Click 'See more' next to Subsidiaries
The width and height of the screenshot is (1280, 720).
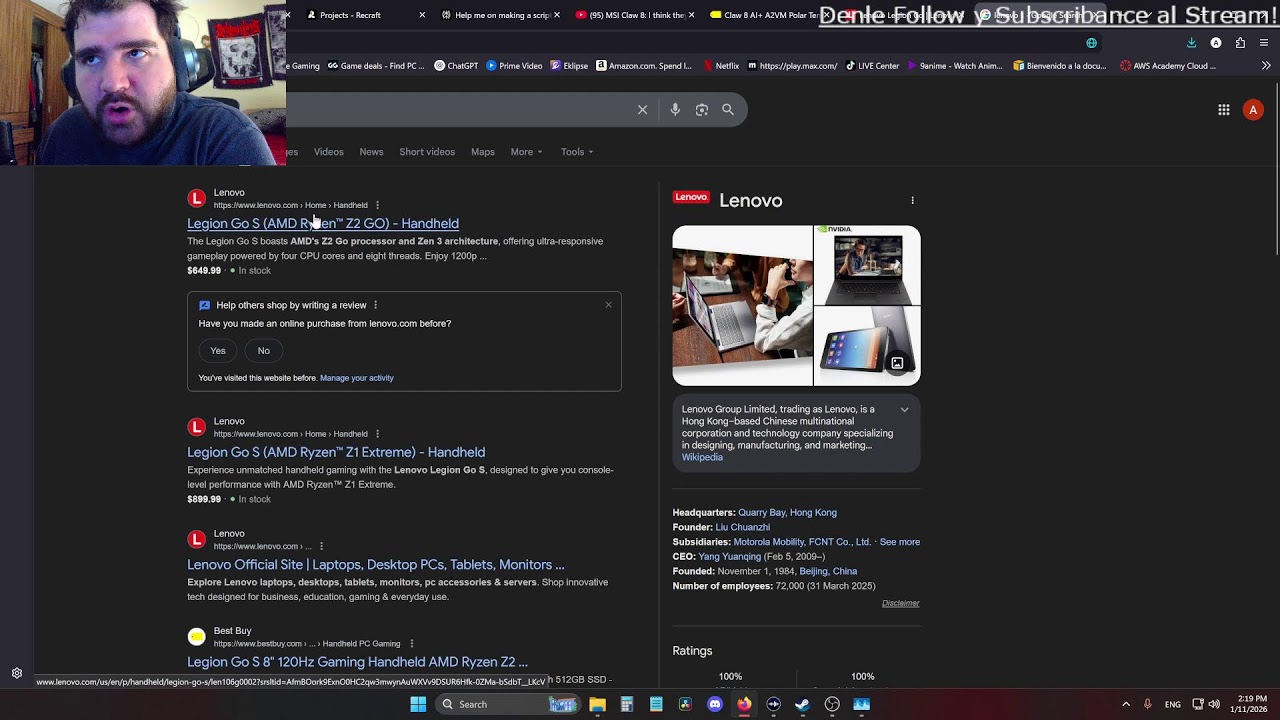[x=900, y=542]
